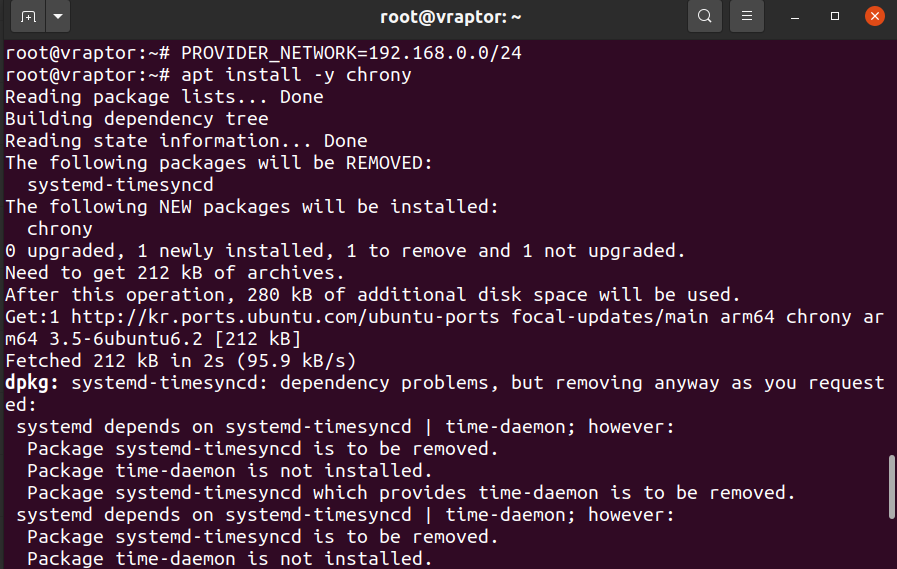Open the hamburger menu
The width and height of the screenshot is (897, 569).
click(x=747, y=16)
